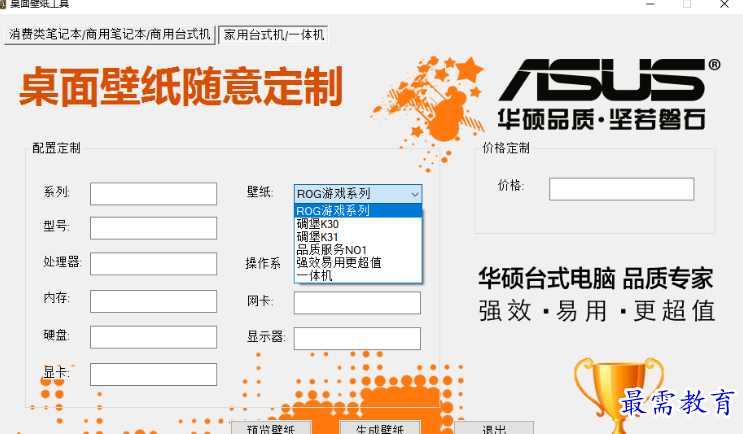
Task: Click the 退出 button
Action: [x=494, y=428]
